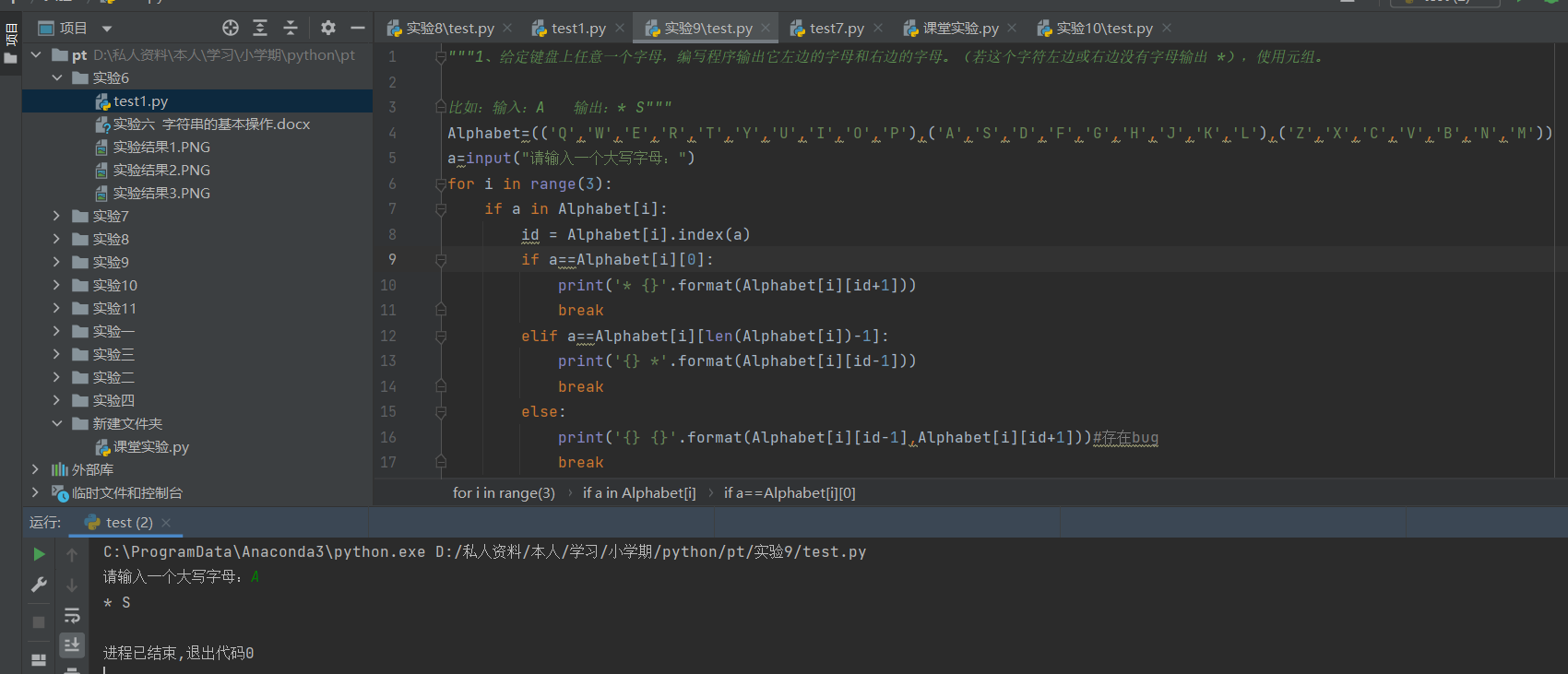1568x674 pixels.
Task: Fold the else block at line 15
Action: (x=441, y=412)
